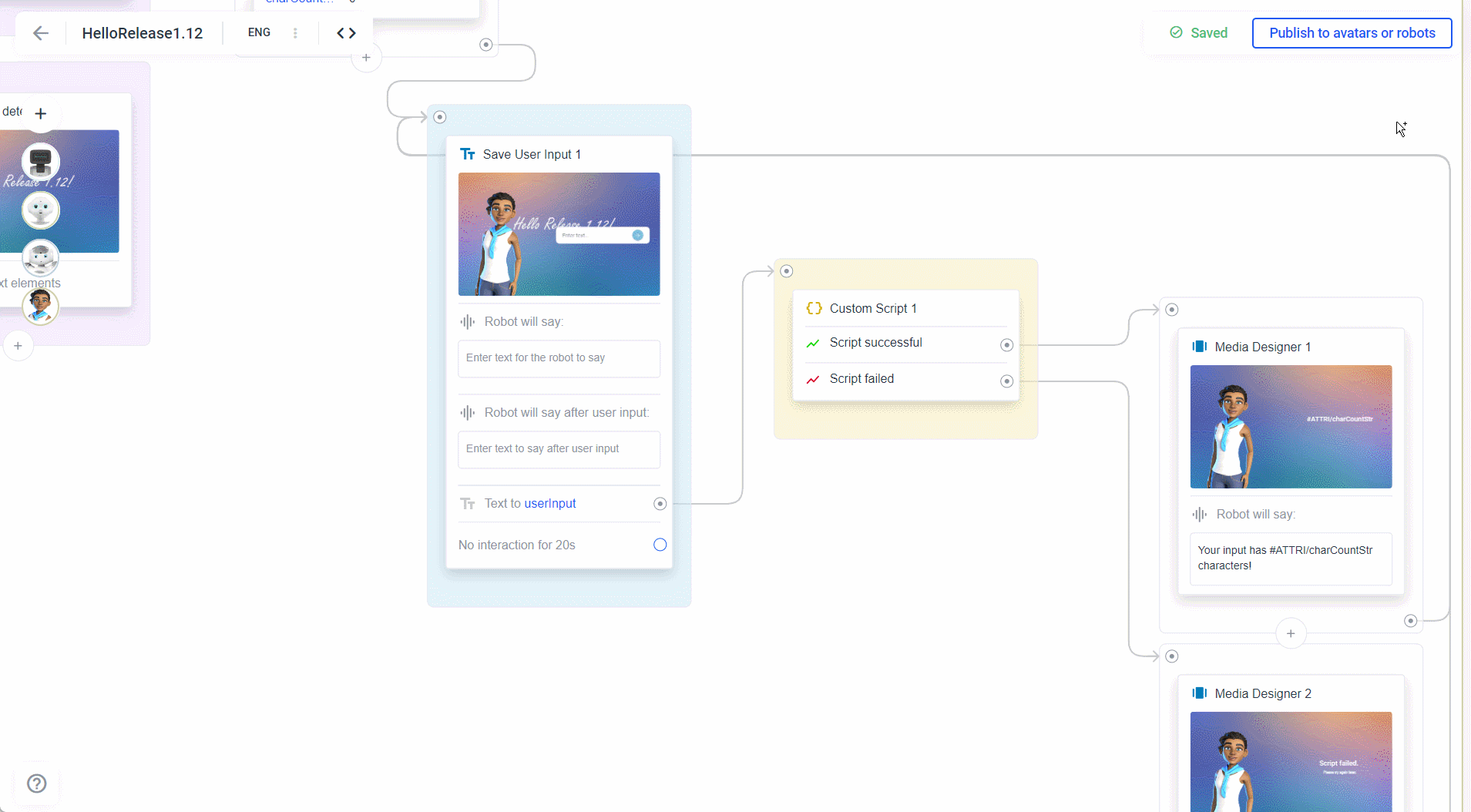Select the Save User Input 1 title
The height and width of the screenshot is (812, 1471).
point(532,154)
